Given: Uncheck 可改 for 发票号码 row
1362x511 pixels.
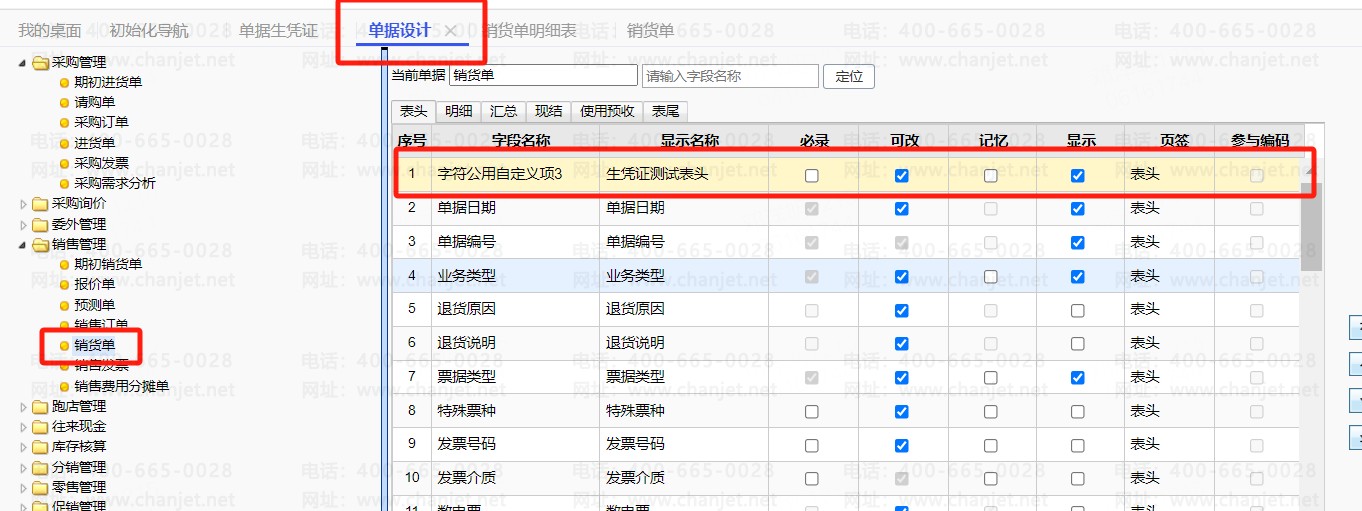Looking at the screenshot, I should pos(902,444).
